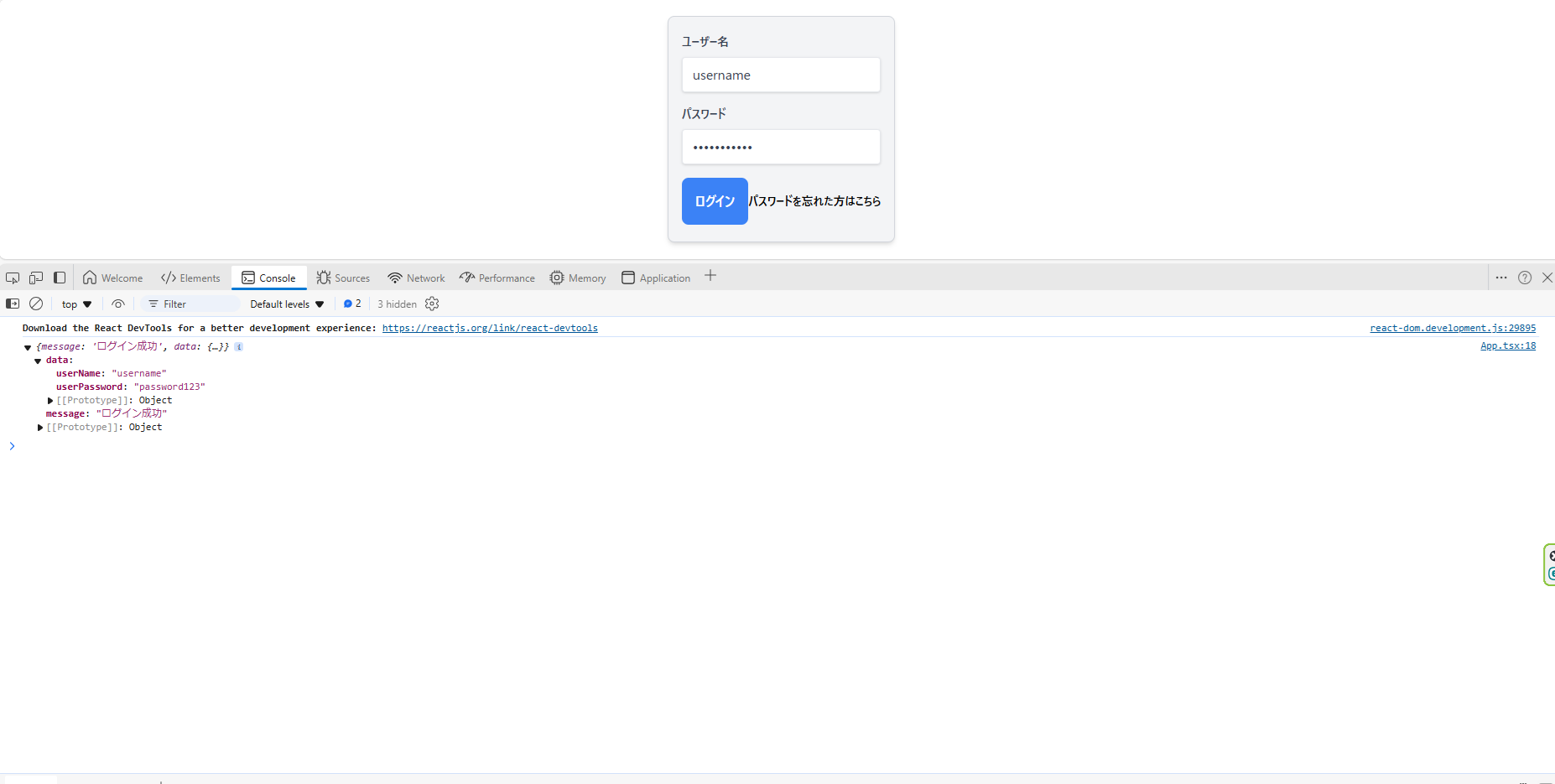Click the Memory tab chip icon
Viewport: 1555px width, 784px height.
click(x=557, y=278)
